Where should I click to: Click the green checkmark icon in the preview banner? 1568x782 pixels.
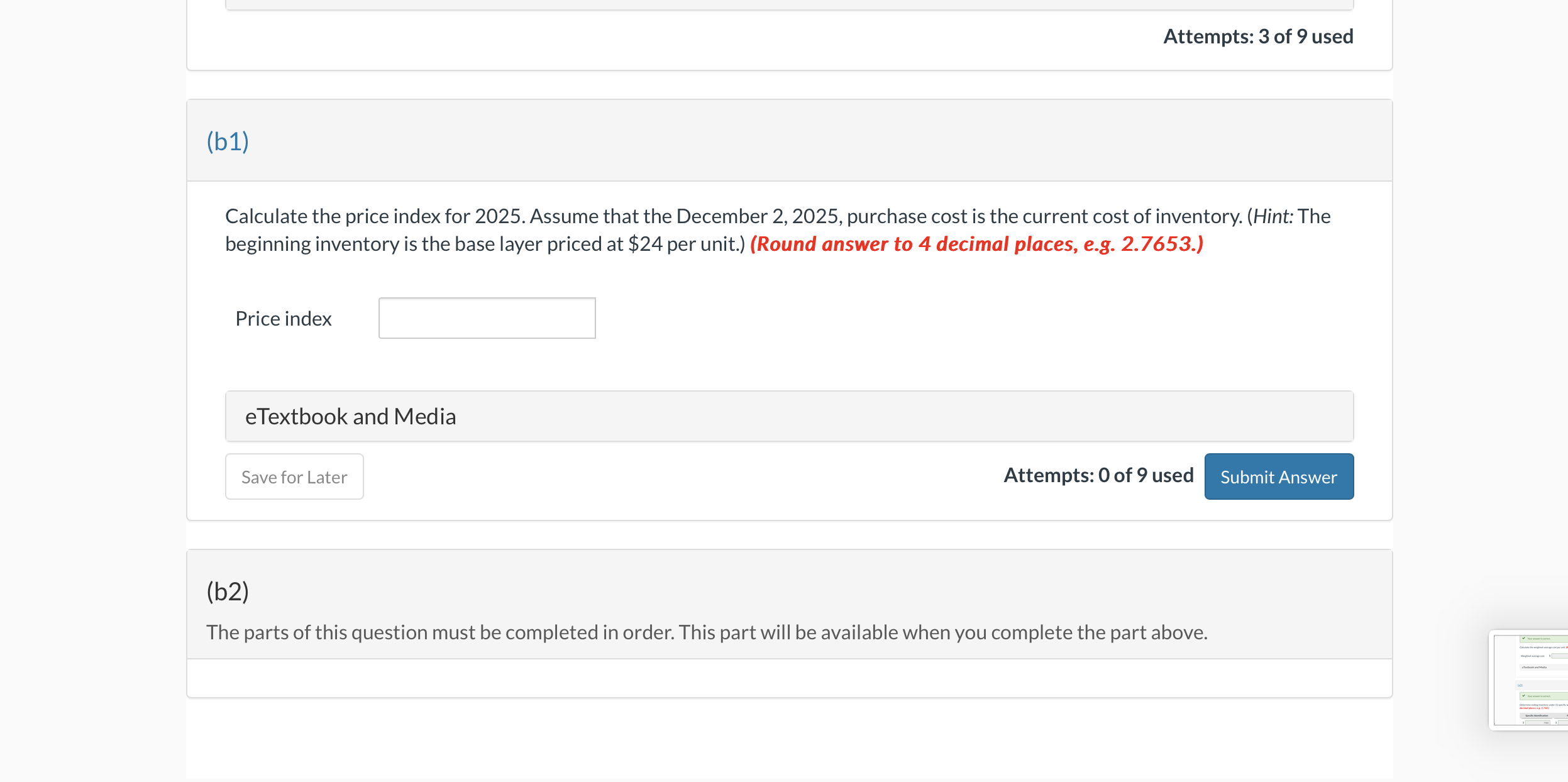pyautogui.click(x=1523, y=639)
